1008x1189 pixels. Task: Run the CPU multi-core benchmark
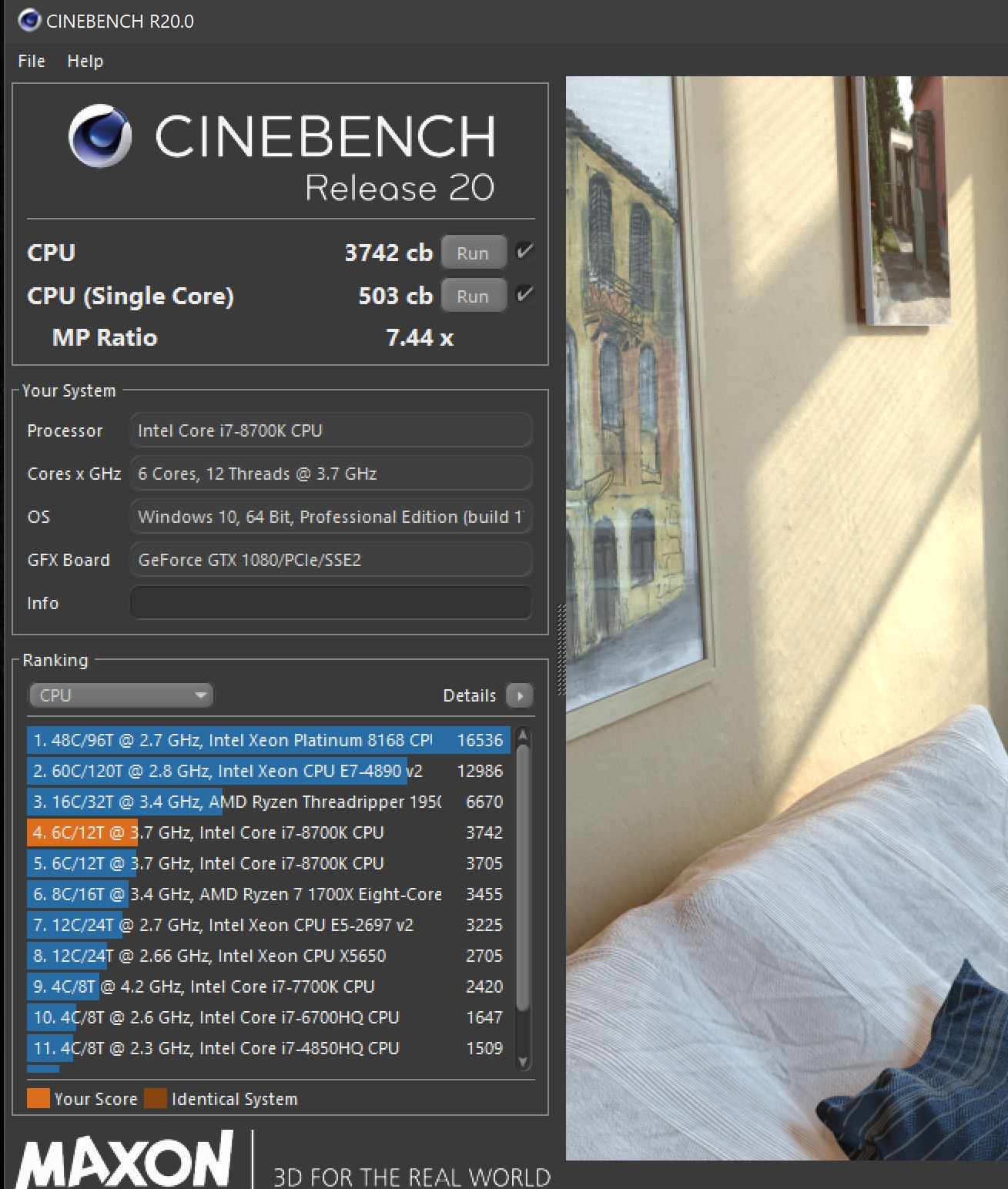coord(473,253)
